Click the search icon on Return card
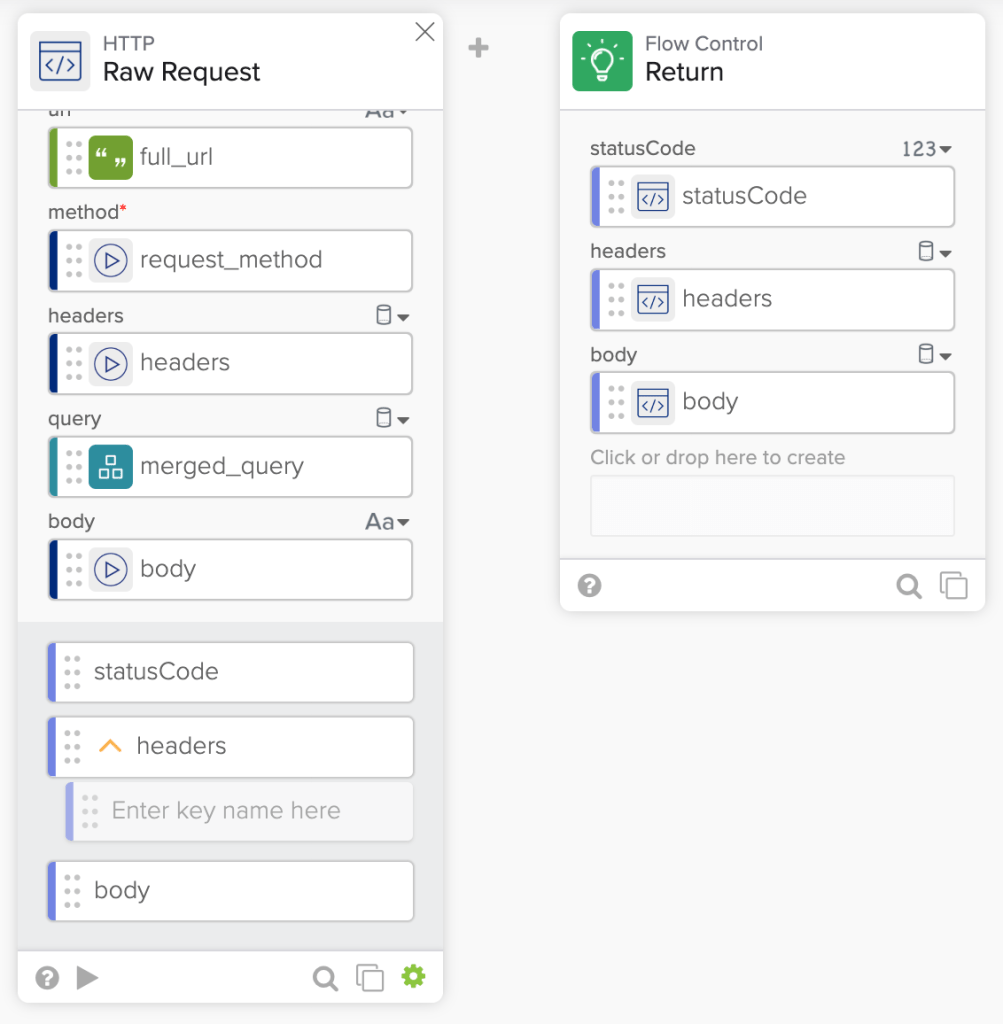Viewport: 1003px width, 1024px height. (x=908, y=586)
